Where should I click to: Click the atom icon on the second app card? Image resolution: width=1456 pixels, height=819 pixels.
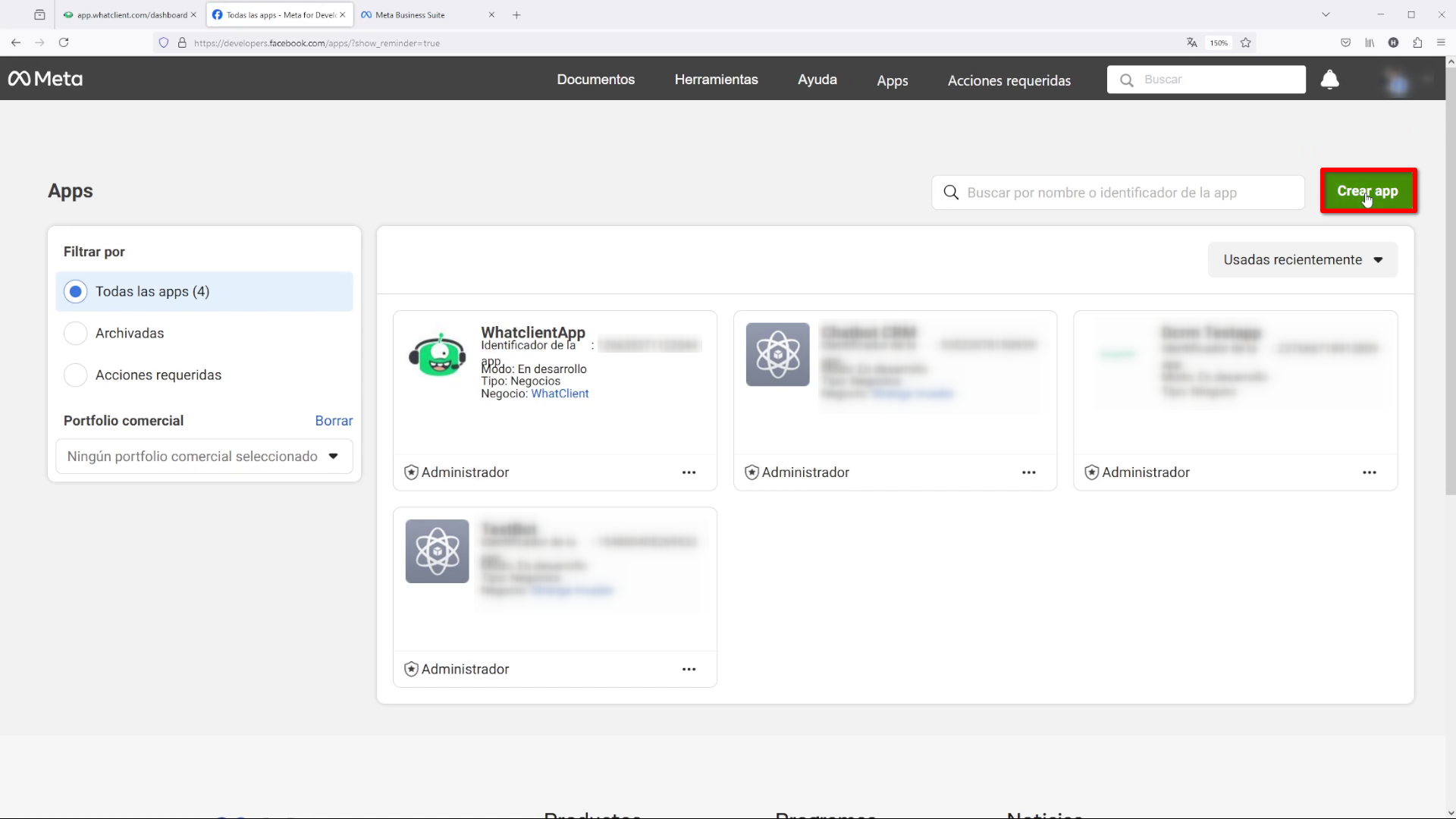777,354
